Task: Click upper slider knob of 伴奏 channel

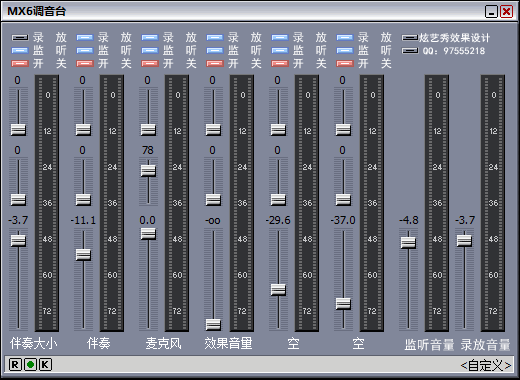Action: click(83, 130)
